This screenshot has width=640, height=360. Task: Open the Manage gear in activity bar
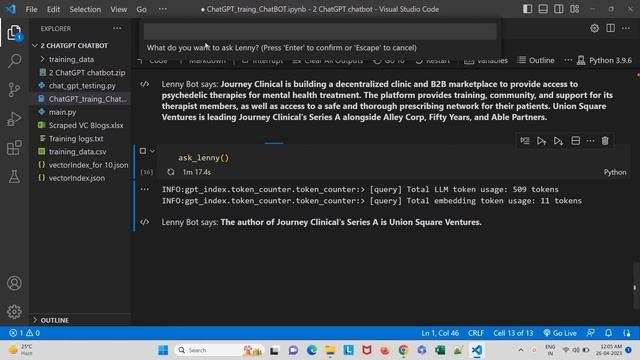tap(14, 312)
